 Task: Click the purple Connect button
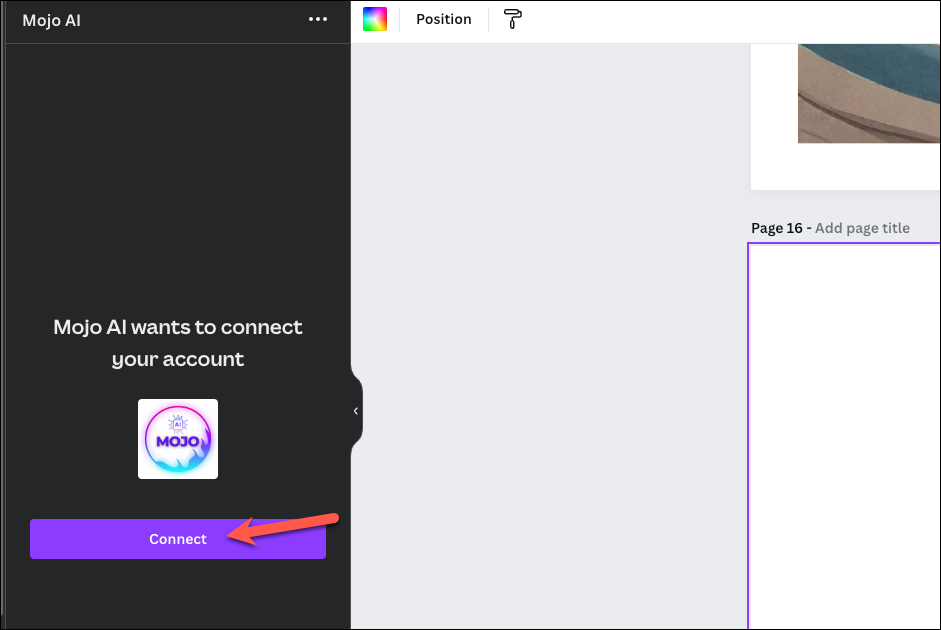click(x=178, y=539)
